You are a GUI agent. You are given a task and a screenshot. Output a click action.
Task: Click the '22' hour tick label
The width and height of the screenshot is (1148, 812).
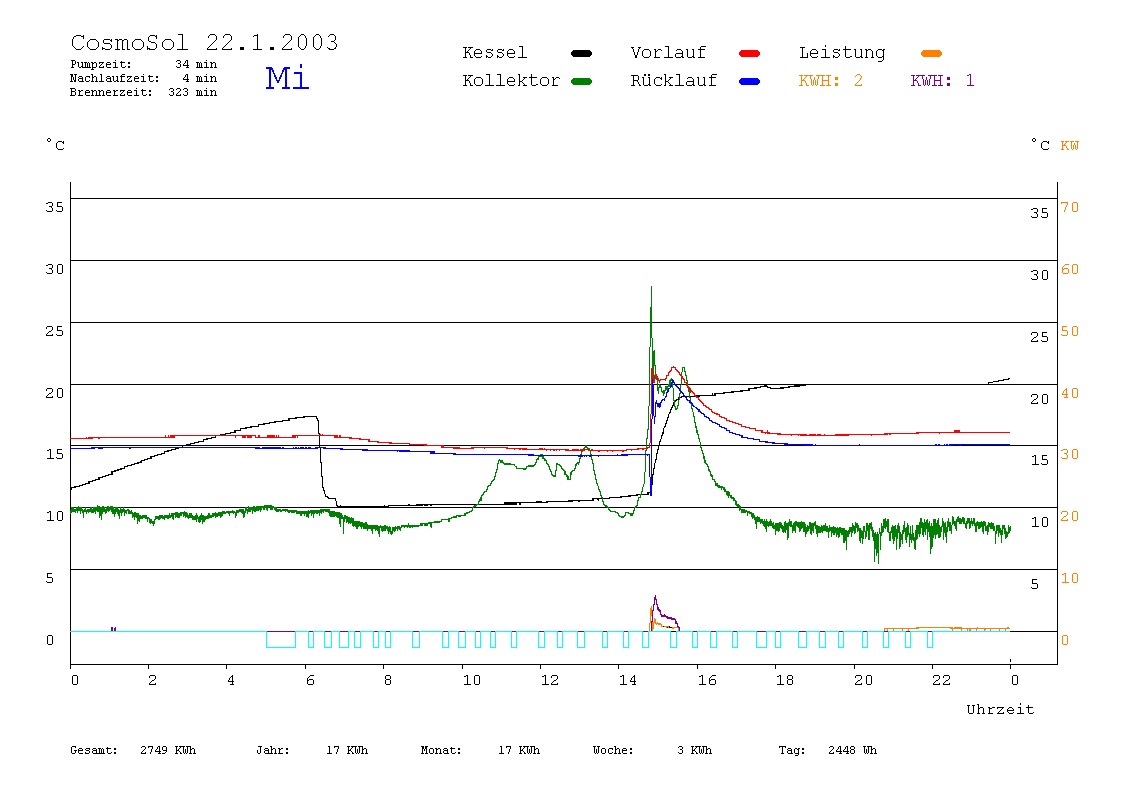pos(941,680)
